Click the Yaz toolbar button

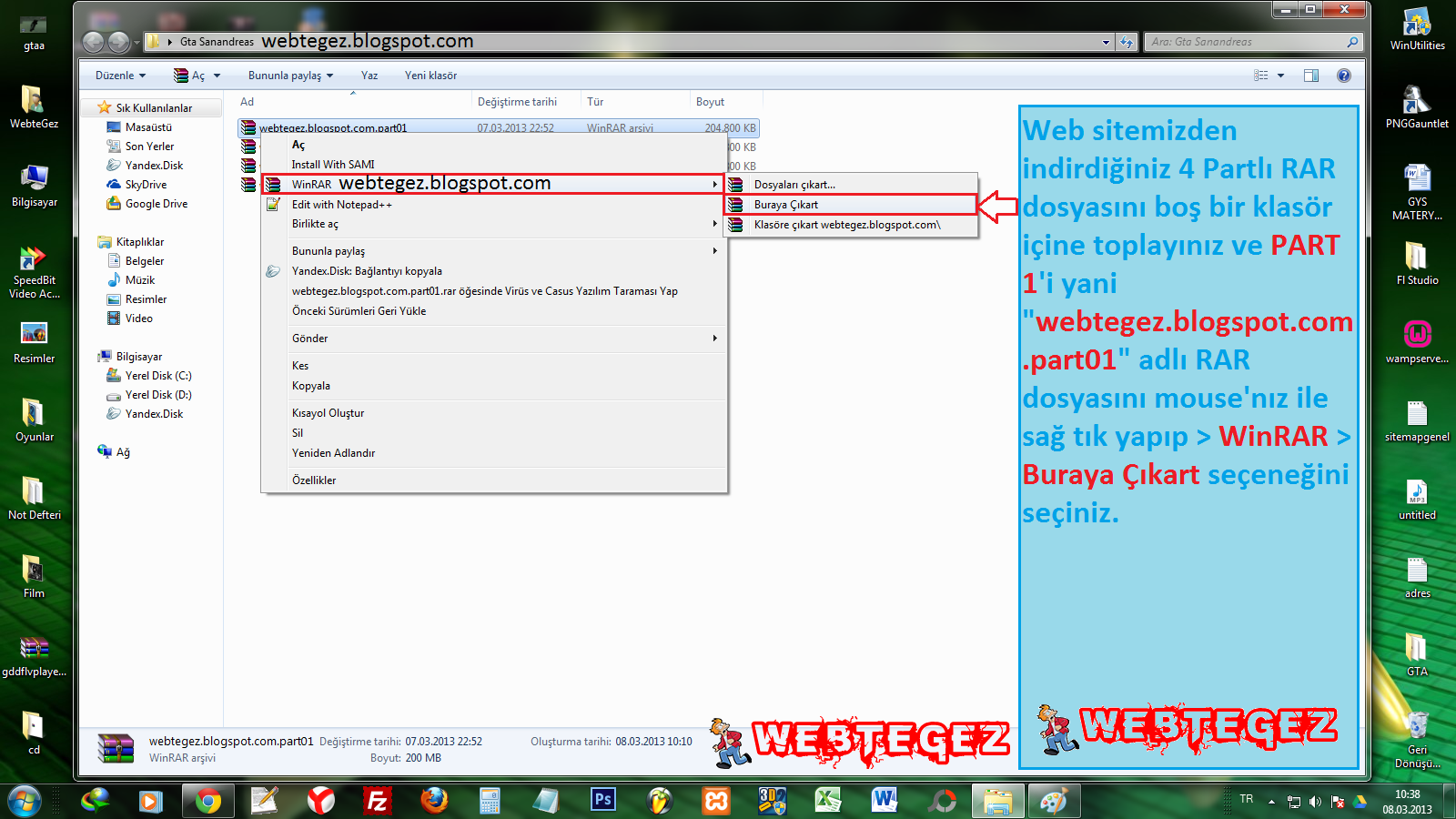(369, 76)
